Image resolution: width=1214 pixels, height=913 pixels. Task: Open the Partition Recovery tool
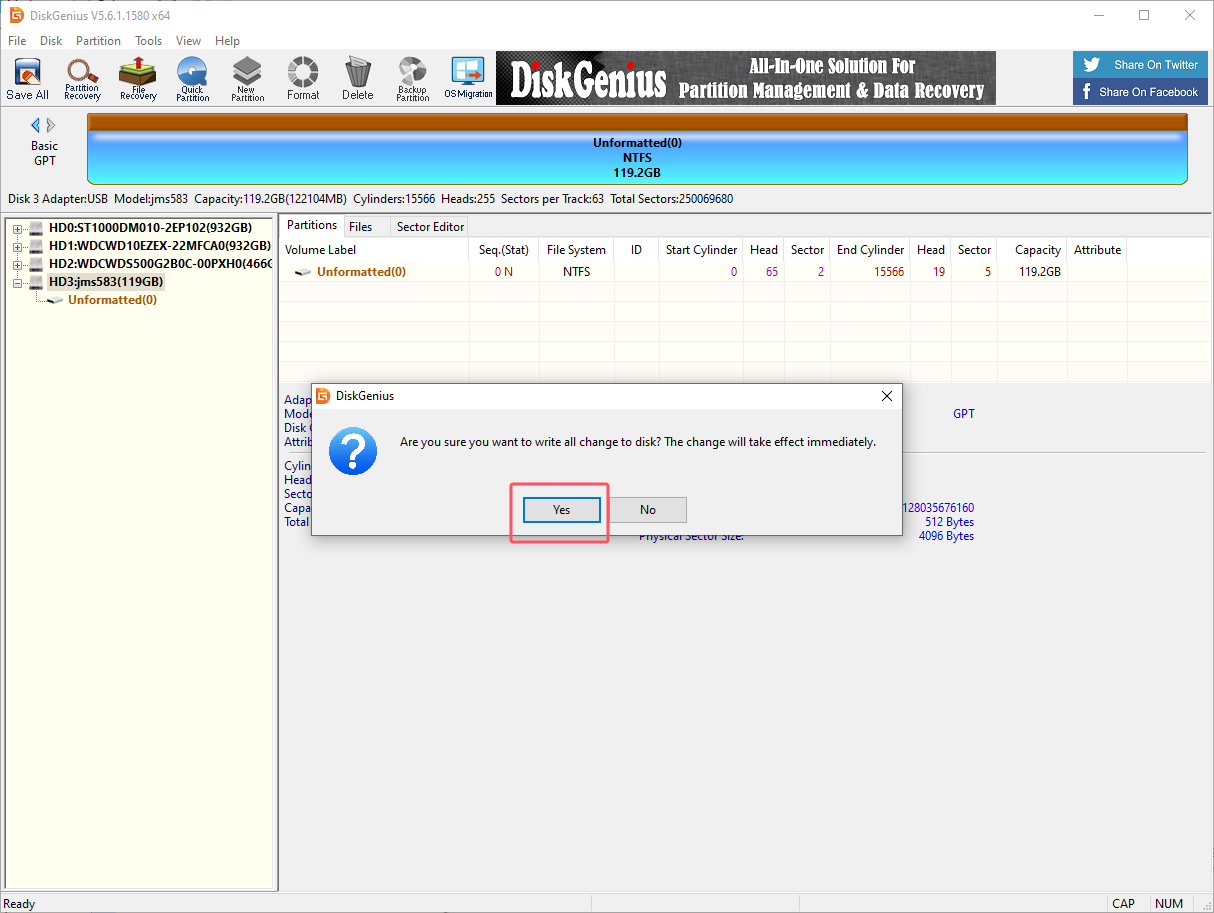click(82, 79)
